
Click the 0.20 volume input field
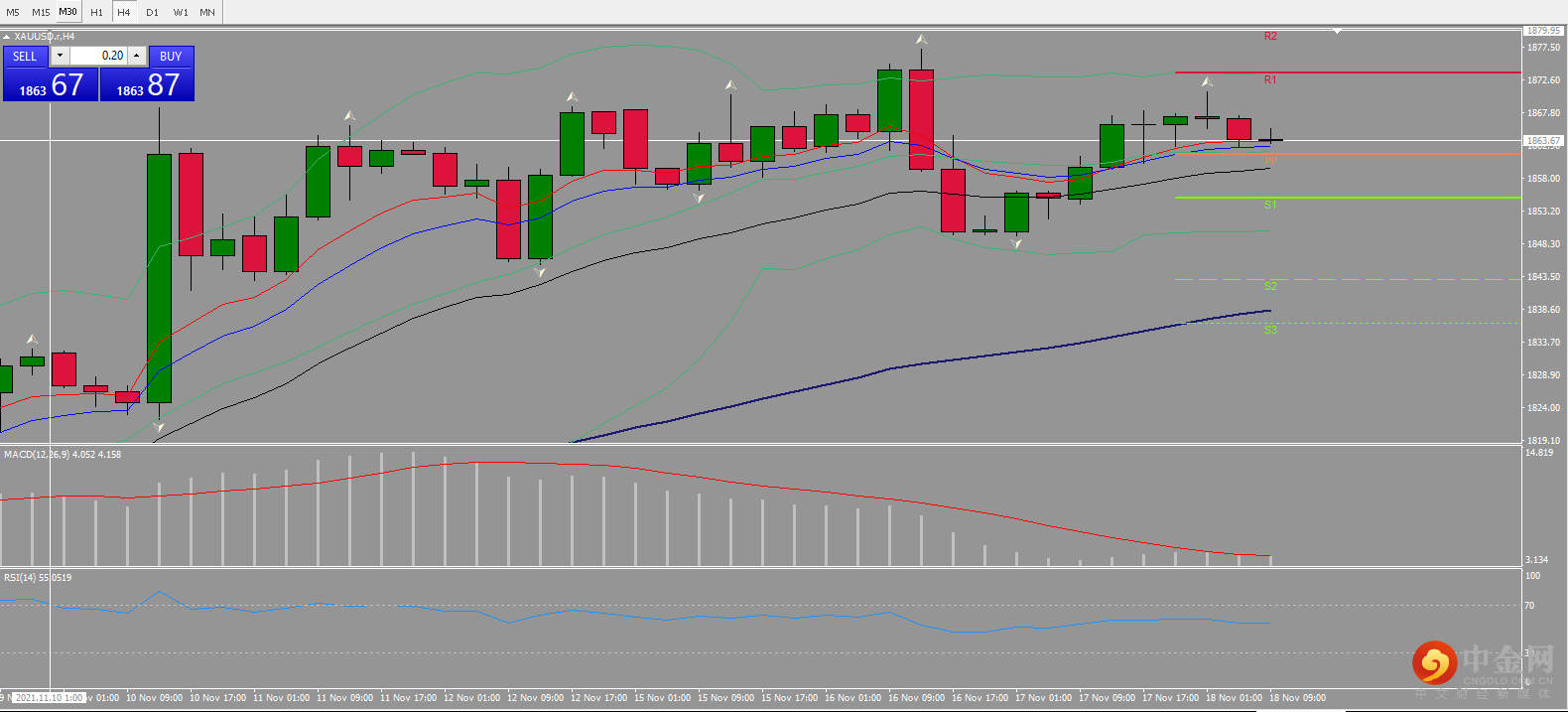tap(98, 56)
